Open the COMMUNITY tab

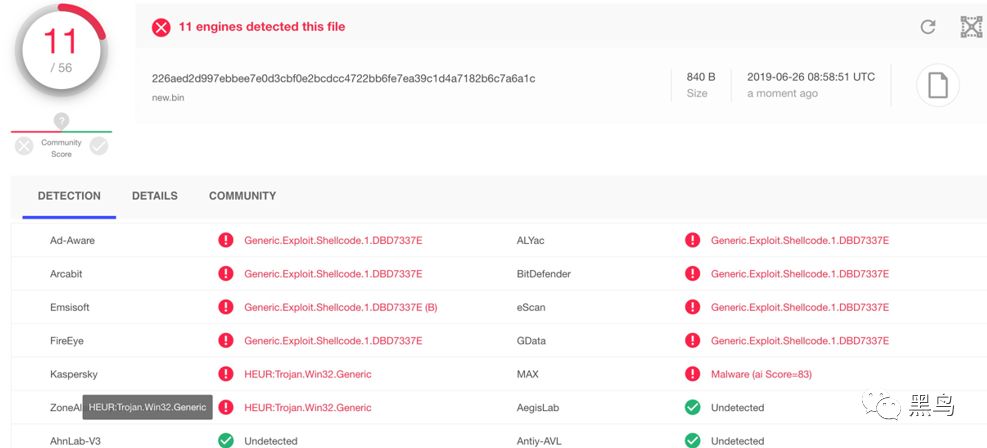pos(242,196)
